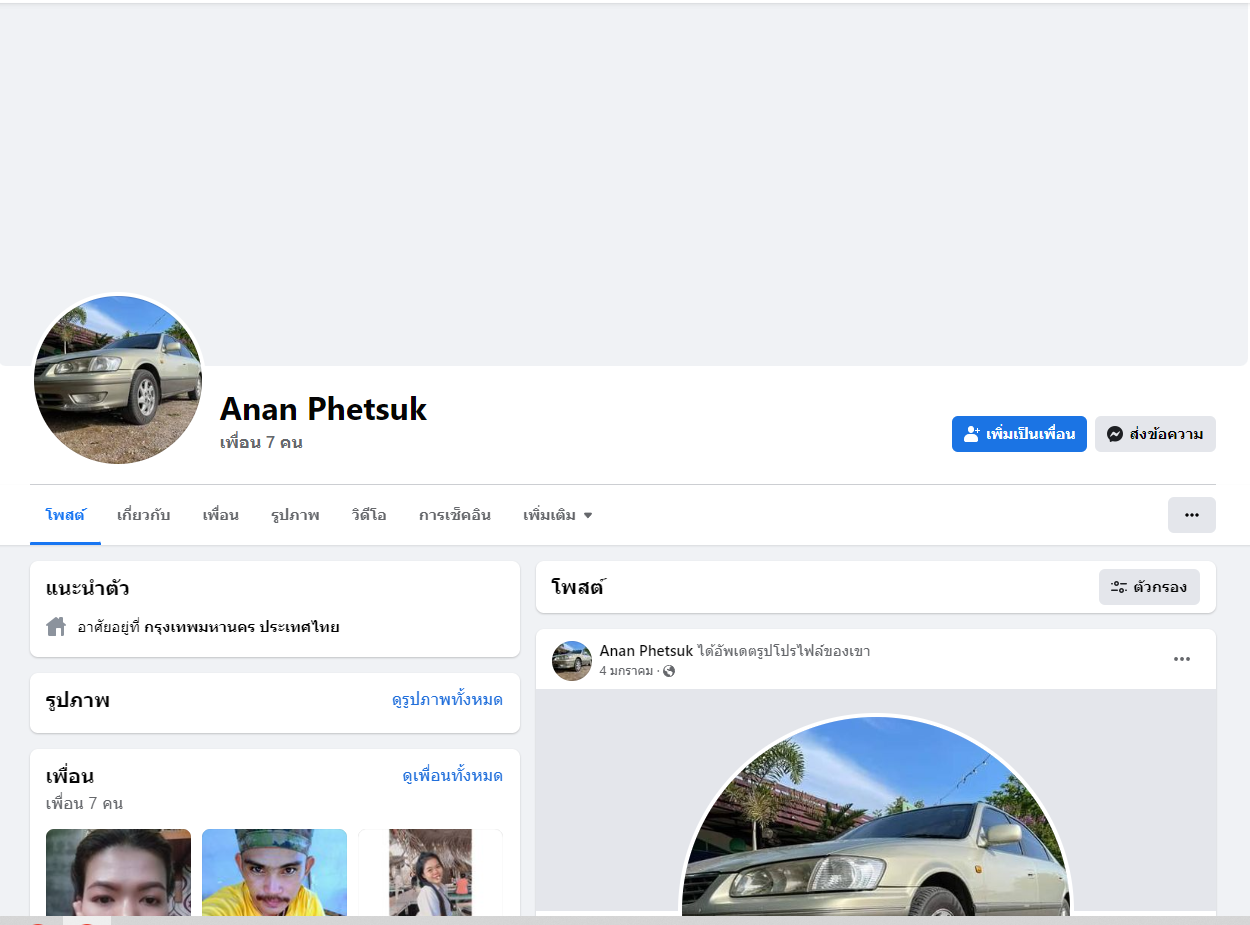Open the three-dots profile options button
The image size is (1250, 925).
click(x=1191, y=515)
